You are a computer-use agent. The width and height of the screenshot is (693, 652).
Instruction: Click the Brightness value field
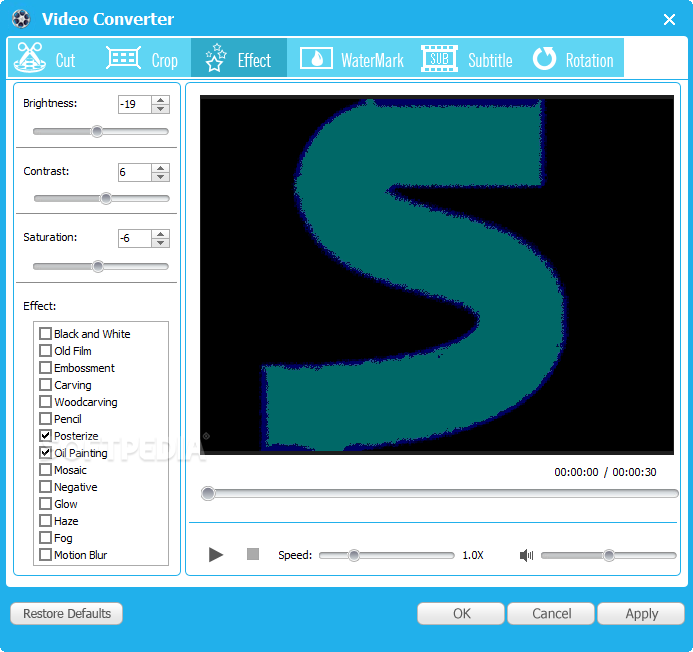(x=135, y=104)
